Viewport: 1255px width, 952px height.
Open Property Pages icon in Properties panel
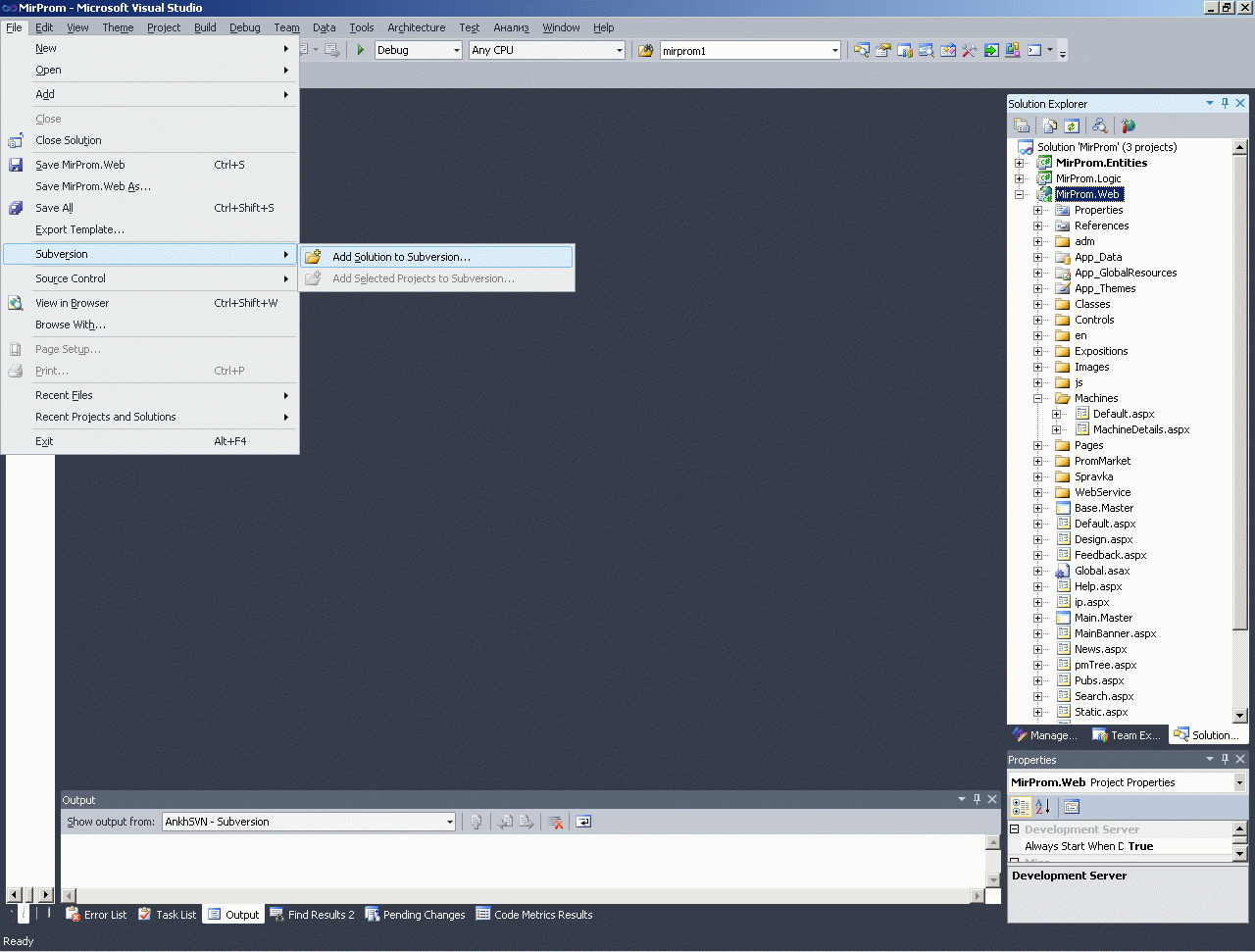pos(1072,806)
